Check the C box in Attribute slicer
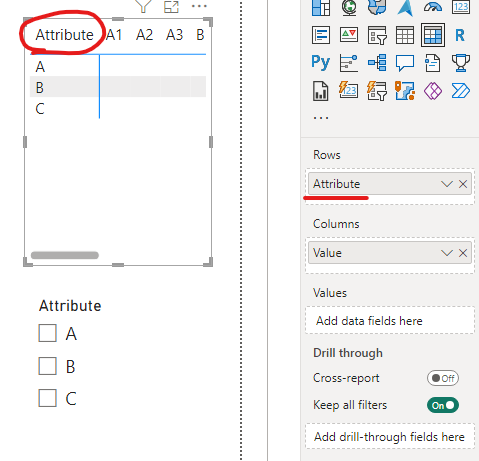The height and width of the screenshot is (461, 479). (x=47, y=398)
